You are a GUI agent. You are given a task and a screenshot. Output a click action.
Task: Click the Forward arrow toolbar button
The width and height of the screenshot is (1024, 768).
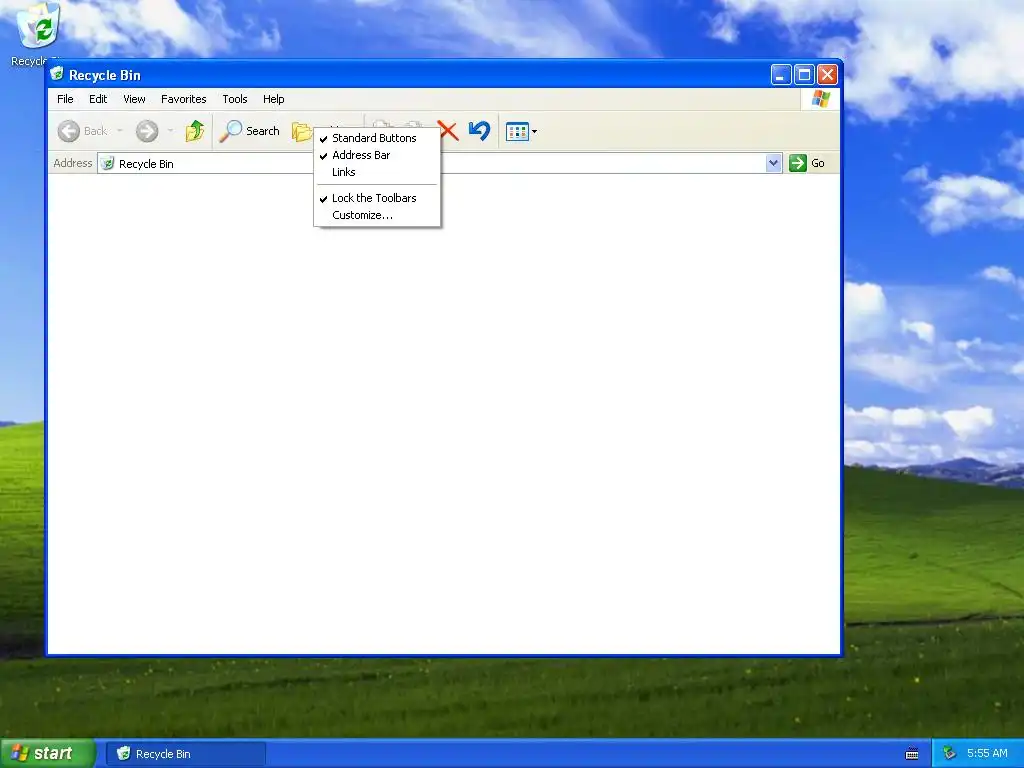[147, 131]
